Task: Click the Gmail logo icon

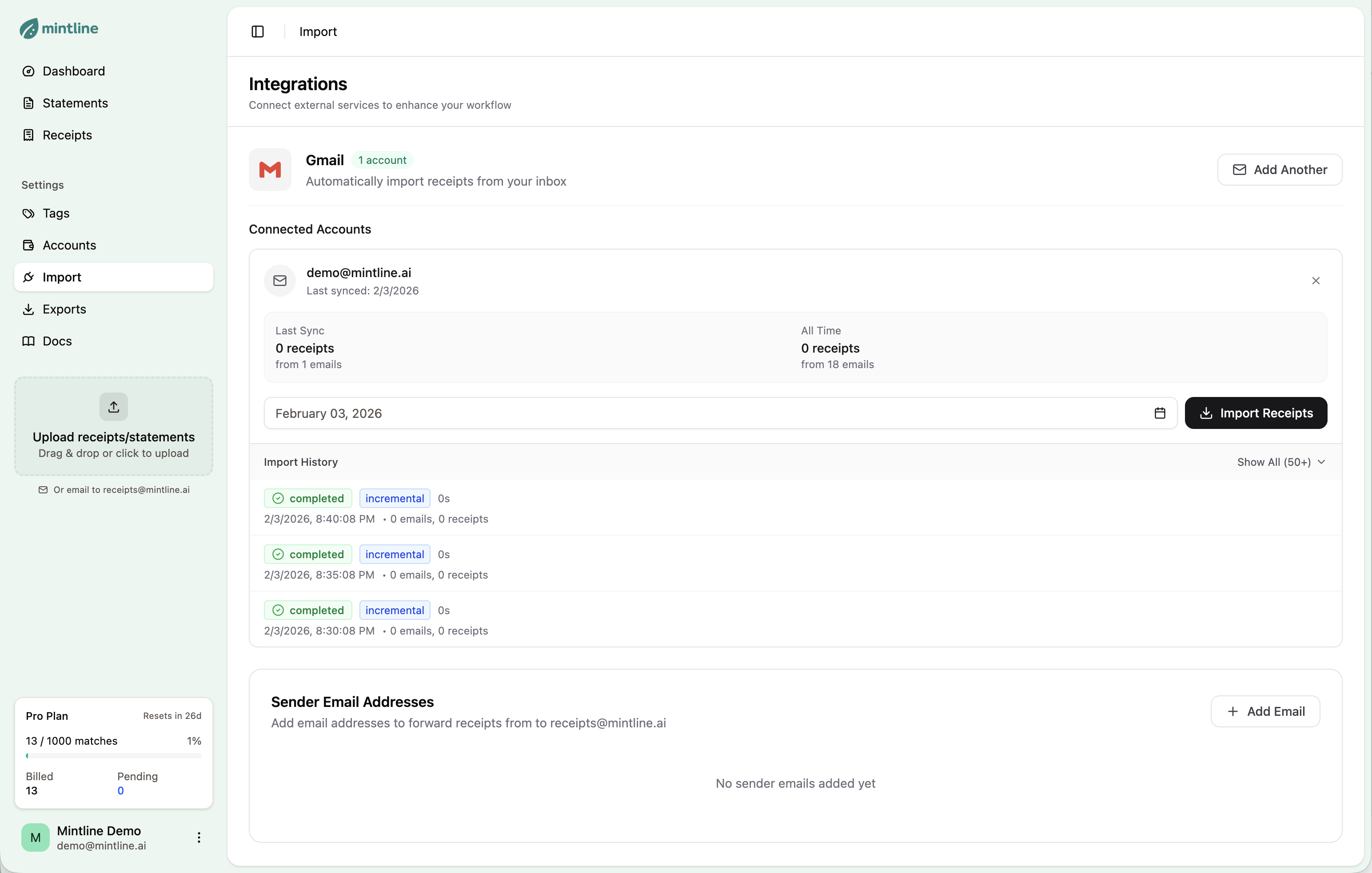Action: [x=270, y=170]
